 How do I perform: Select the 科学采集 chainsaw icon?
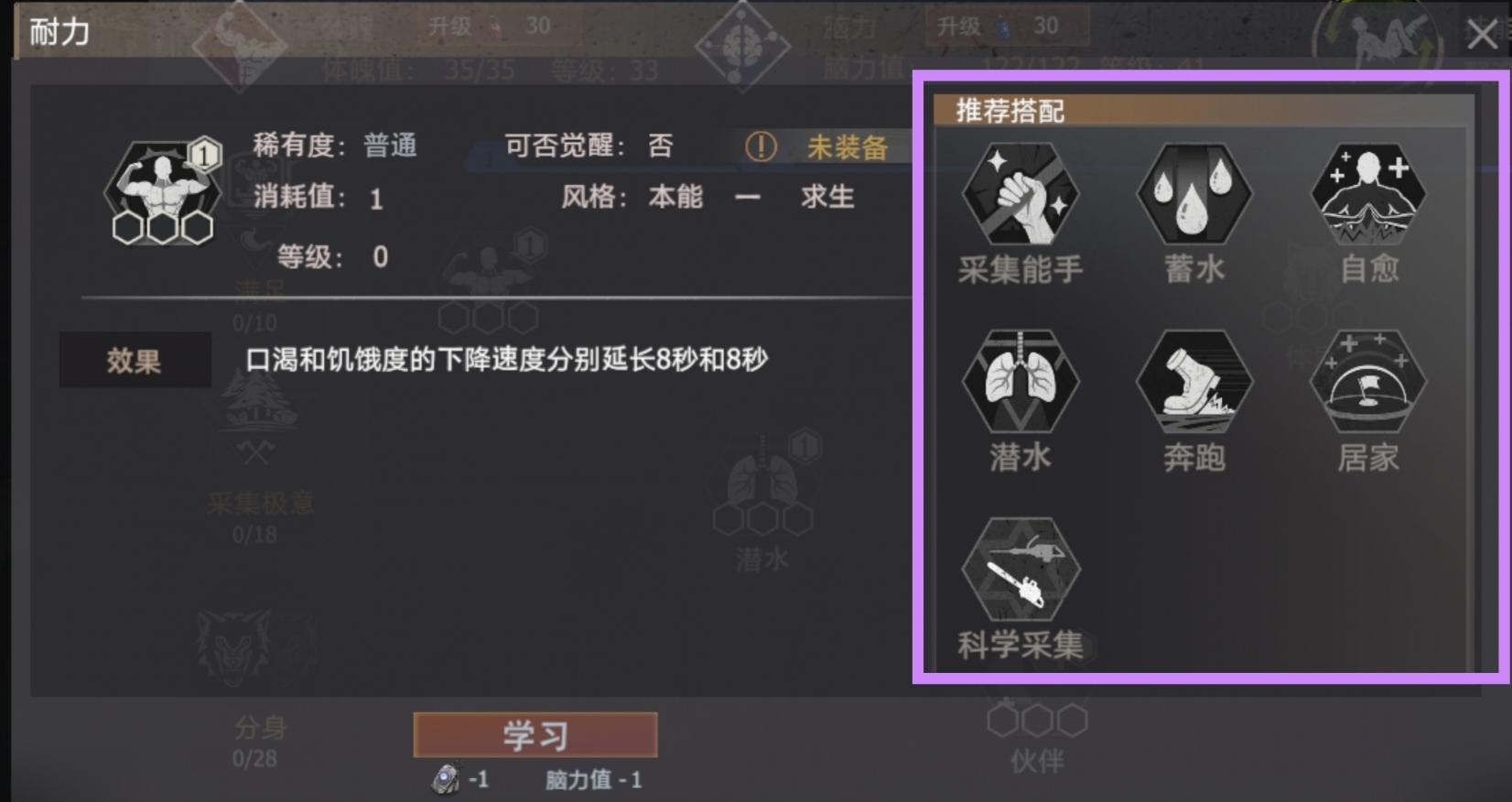(1020, 569)
